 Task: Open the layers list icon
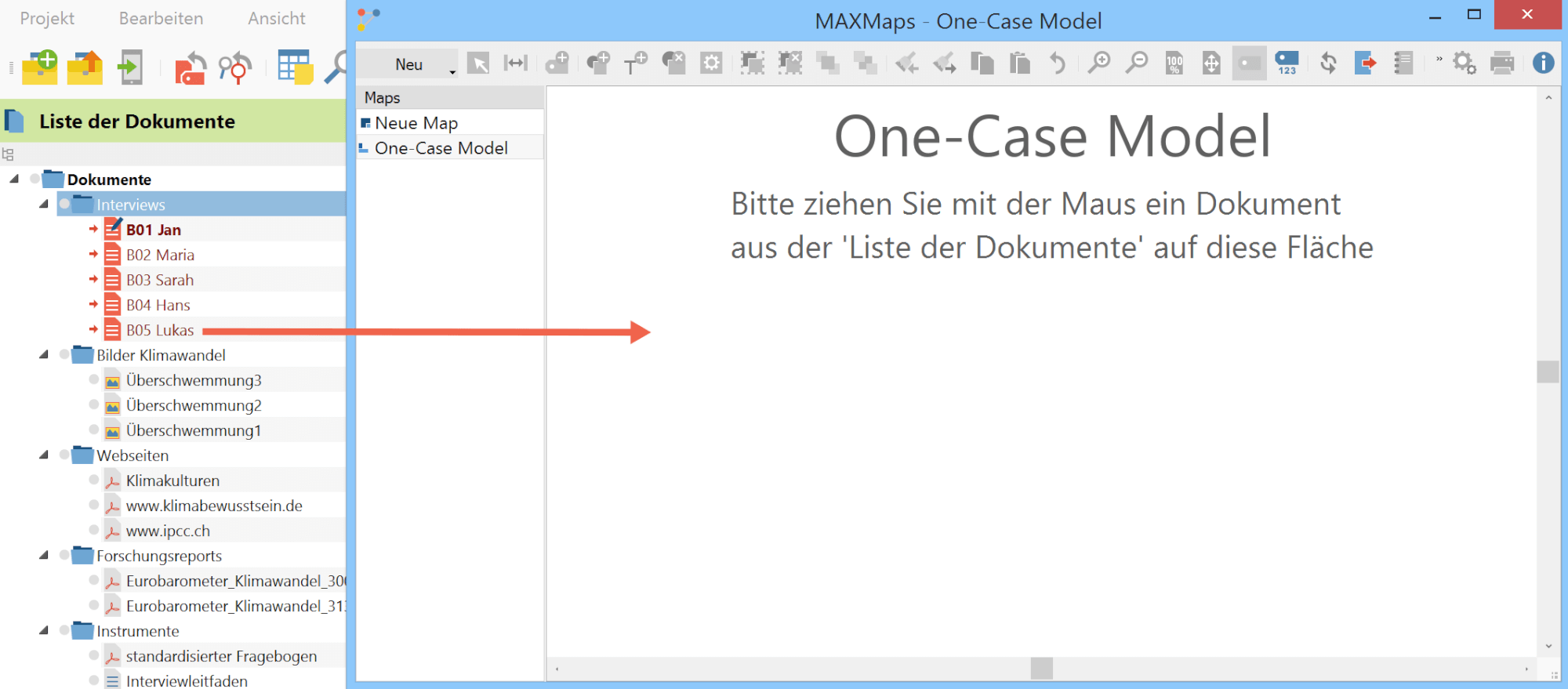[1403, 63]
